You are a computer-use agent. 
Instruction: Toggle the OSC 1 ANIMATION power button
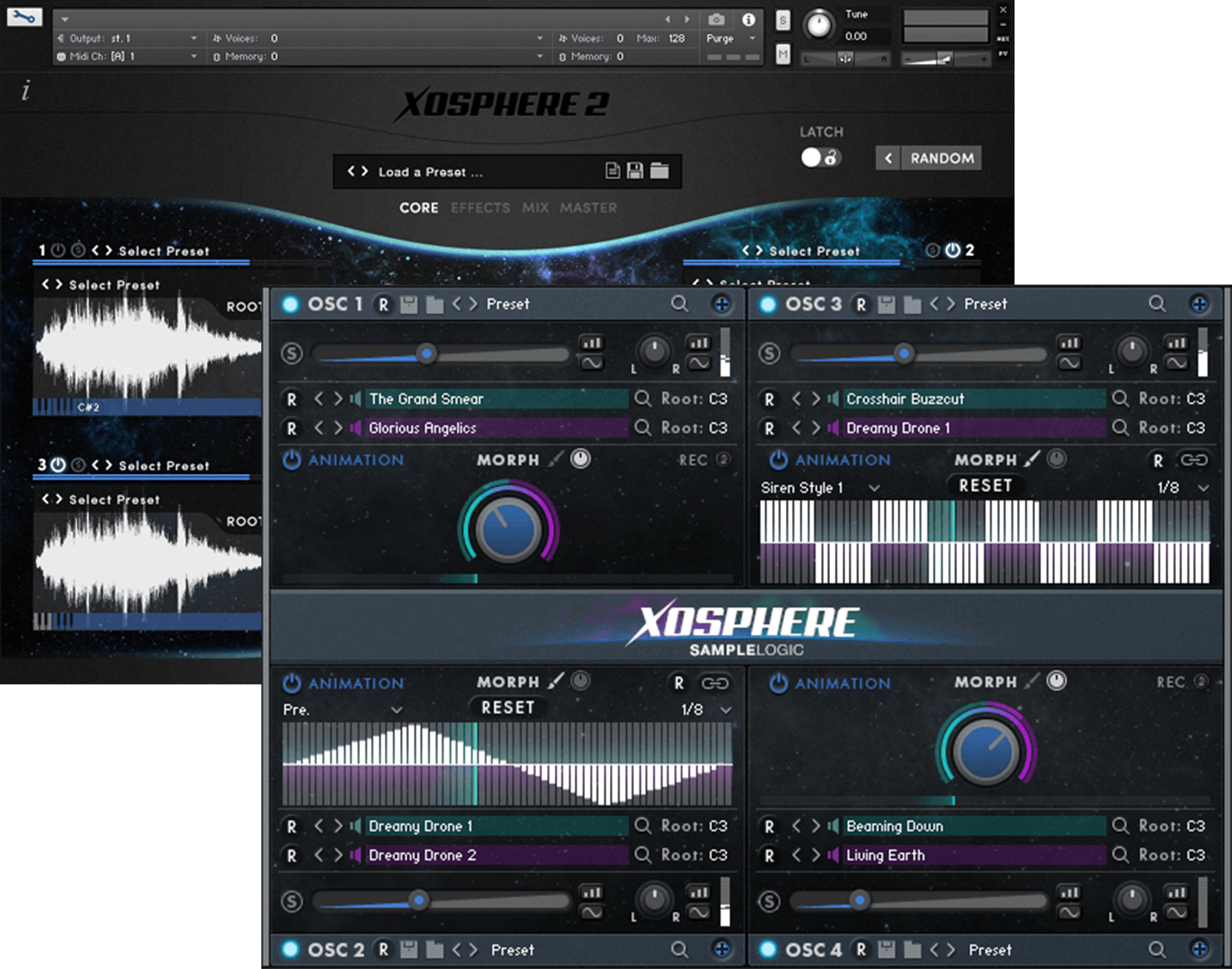click(292, 459)
